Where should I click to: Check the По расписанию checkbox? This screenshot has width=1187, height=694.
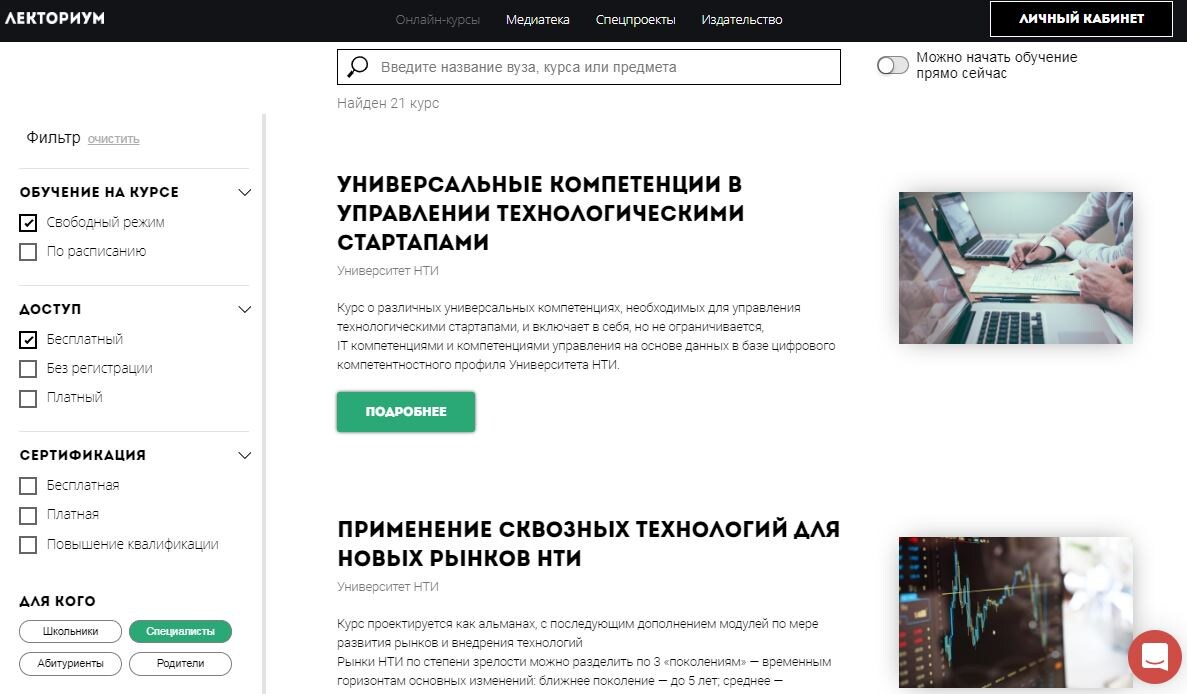click(28, 251)
